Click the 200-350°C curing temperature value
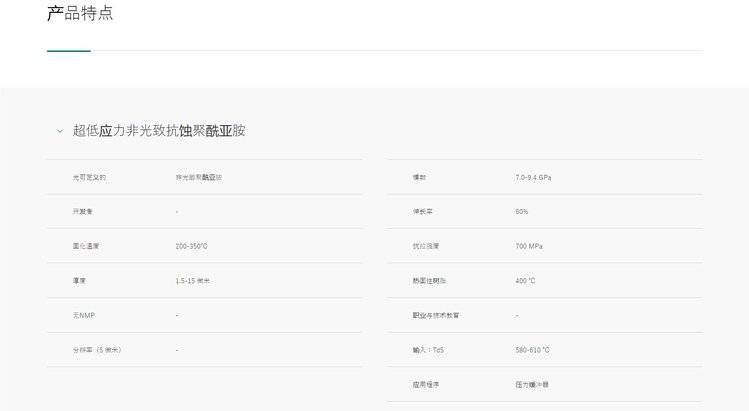Image resolution: width=749 pixels, height=411 pixels. 191,246
